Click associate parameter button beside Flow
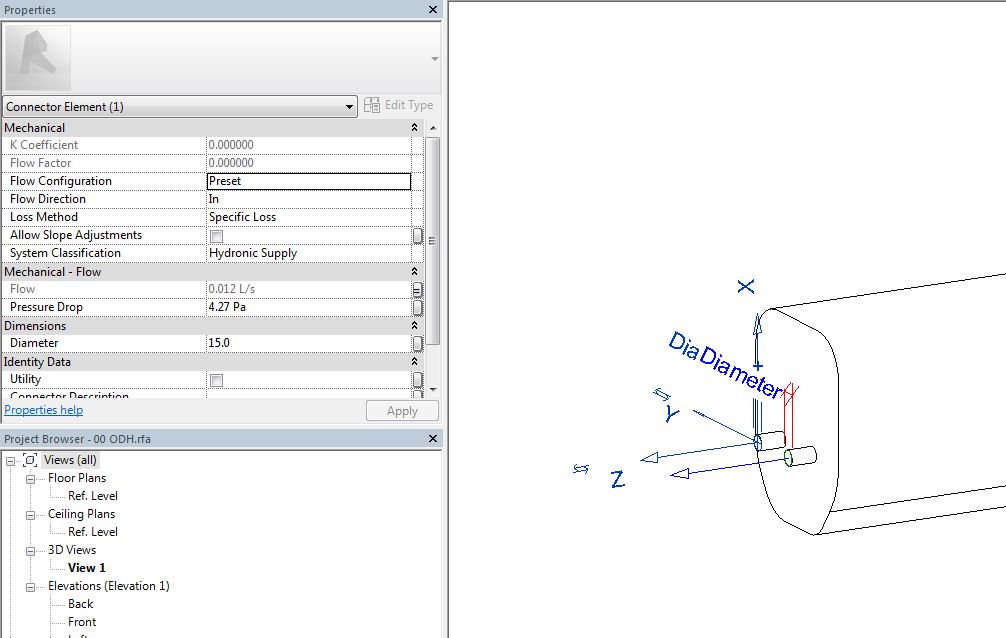Screen dimensions: 1006x638 click(419, 289)
